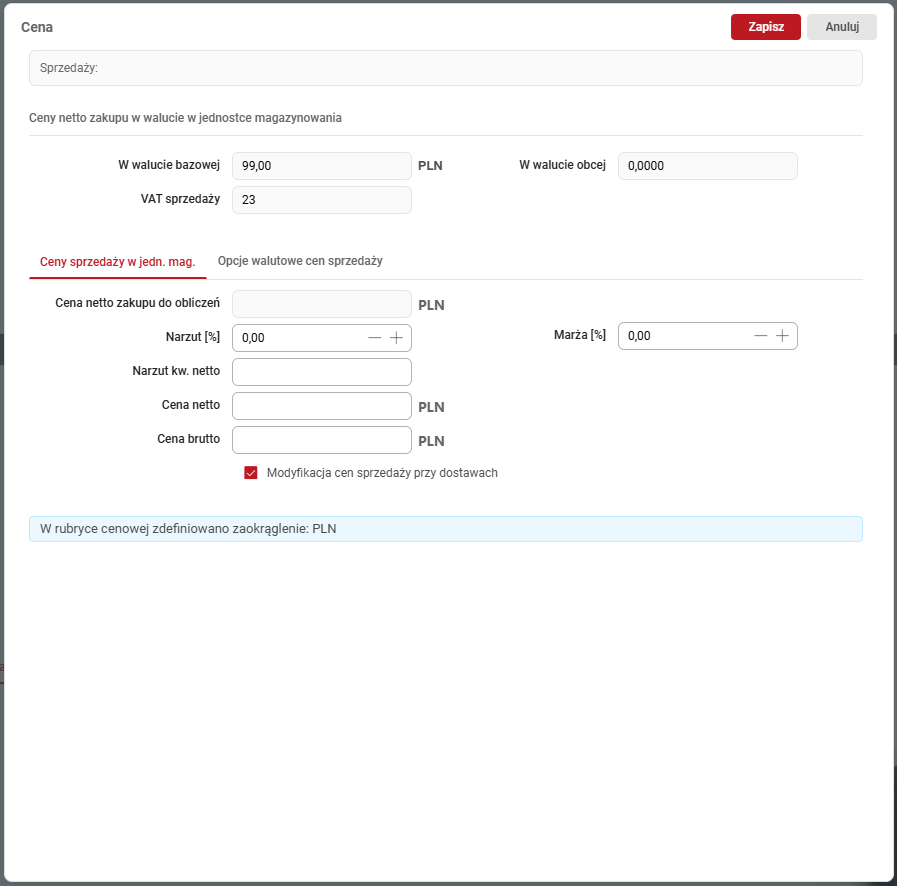Click the zaokrąglenie PLN info banner
Viewport: 897px width, 886px height.
445,529
